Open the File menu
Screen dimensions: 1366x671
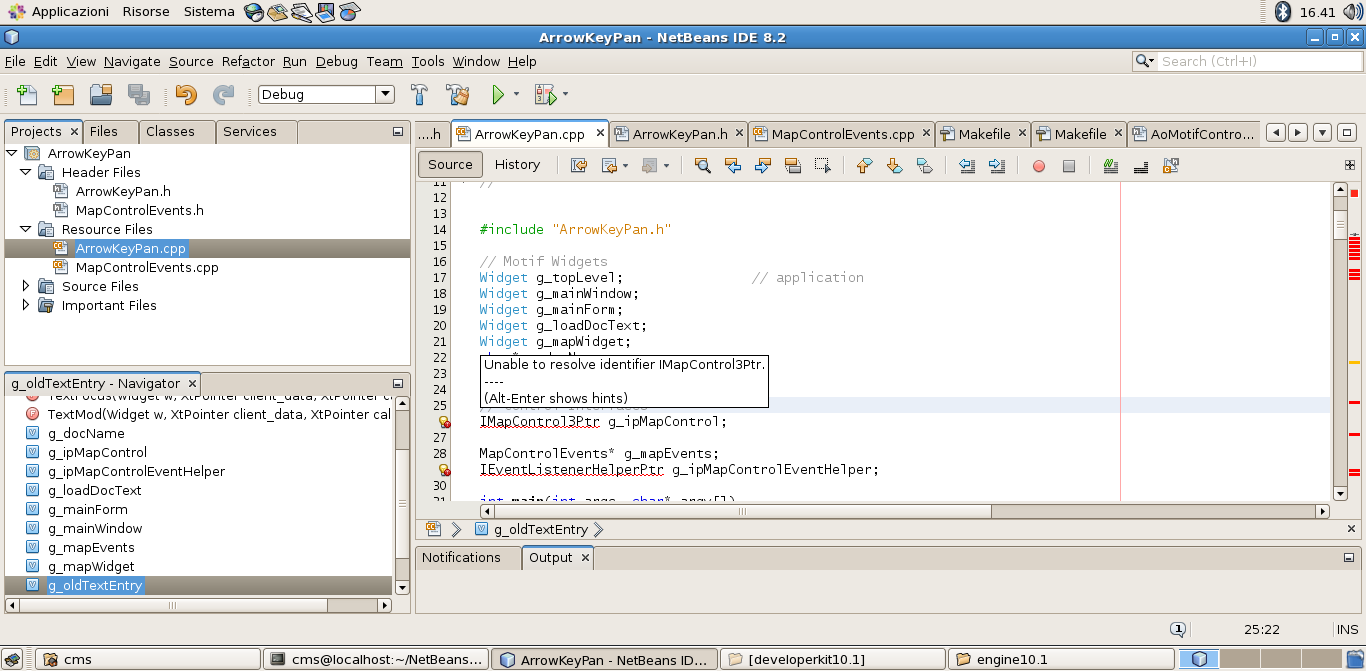15,61
